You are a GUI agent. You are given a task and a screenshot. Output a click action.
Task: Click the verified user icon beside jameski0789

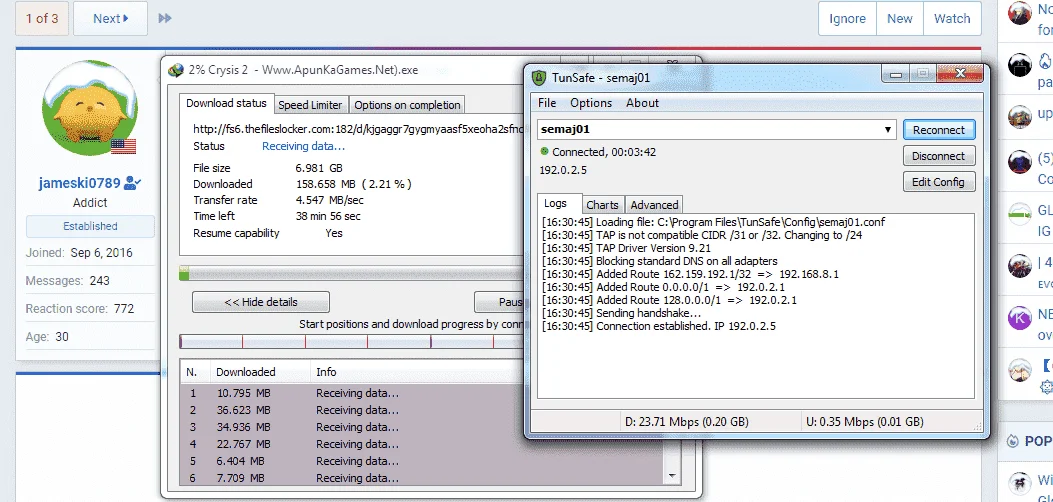point(133,183)
